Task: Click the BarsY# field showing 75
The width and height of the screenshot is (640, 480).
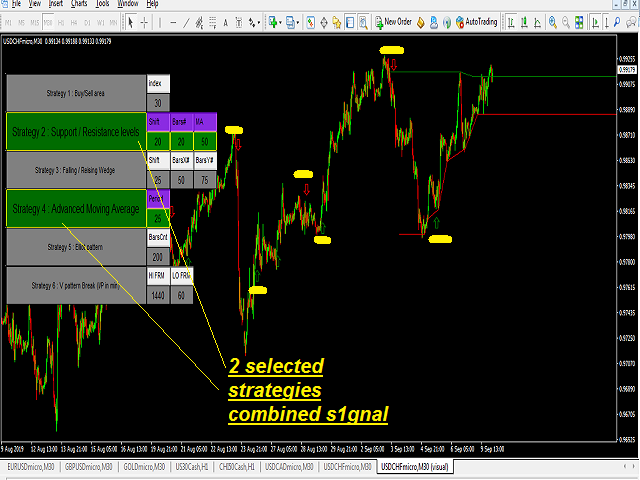Action: (205, 180)
